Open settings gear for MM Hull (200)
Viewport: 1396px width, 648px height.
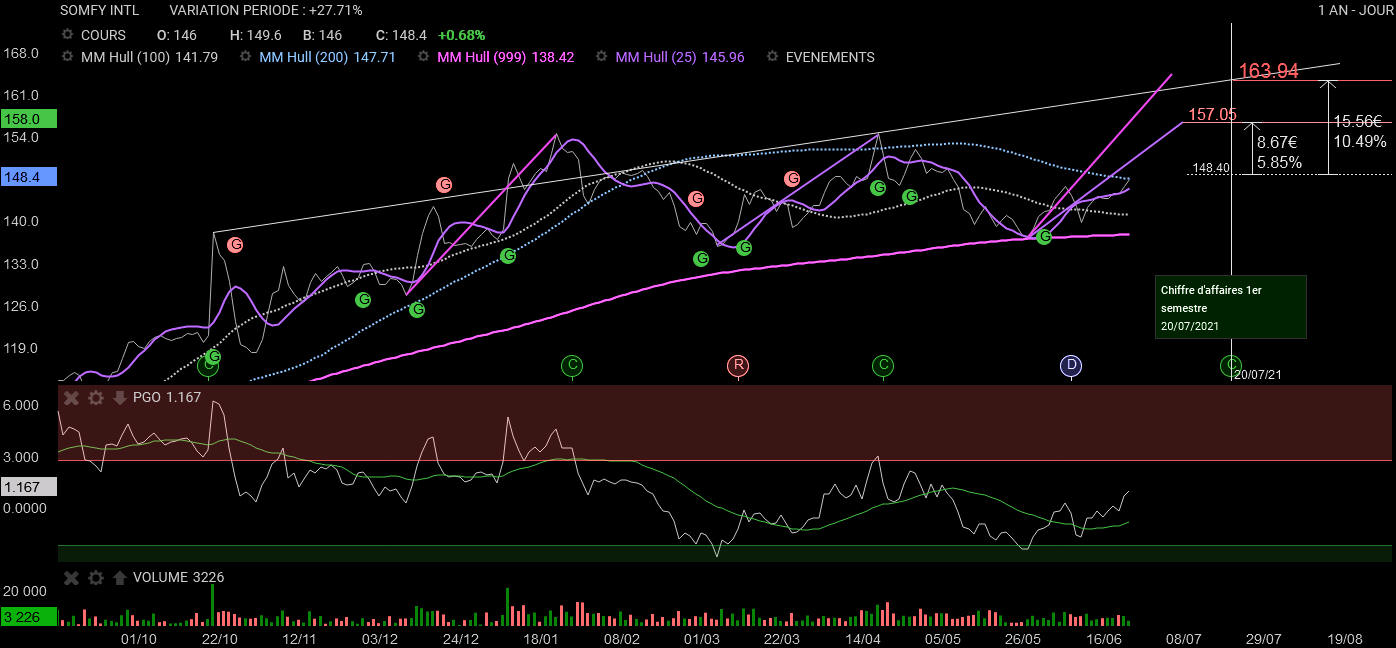click(x=246, y=57)
